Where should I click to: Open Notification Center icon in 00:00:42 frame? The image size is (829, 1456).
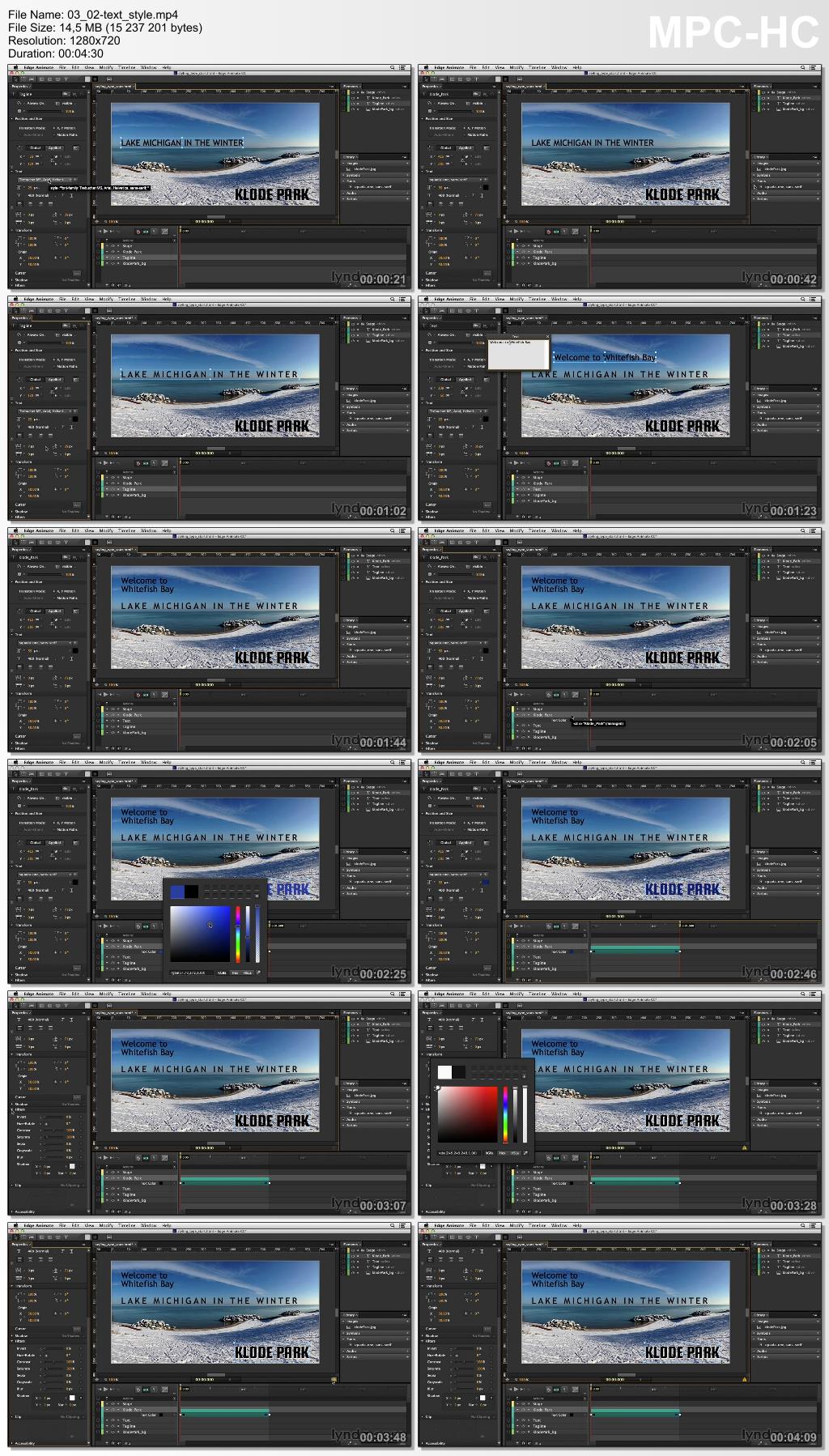814,67
